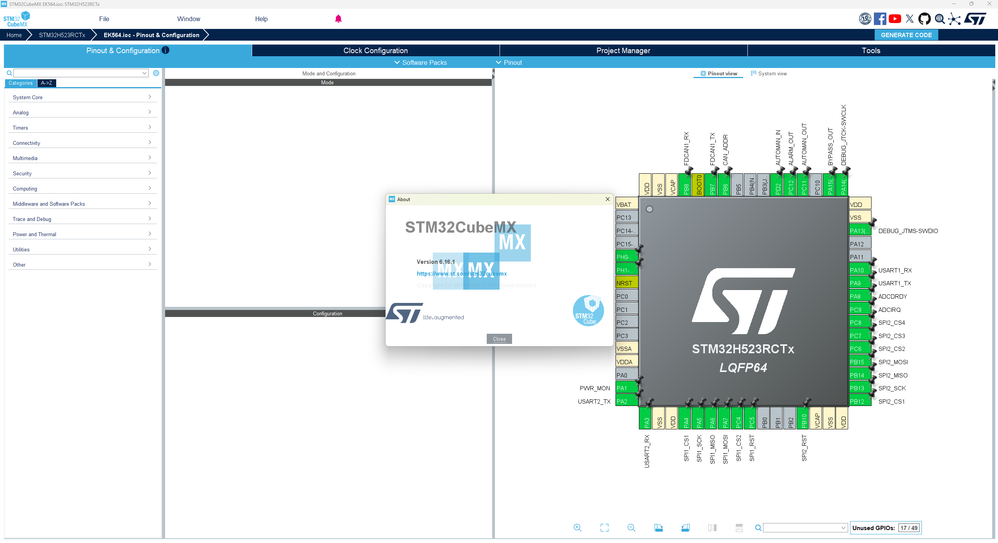
Task: Expand the System Core category
Action: coord(82,97)
